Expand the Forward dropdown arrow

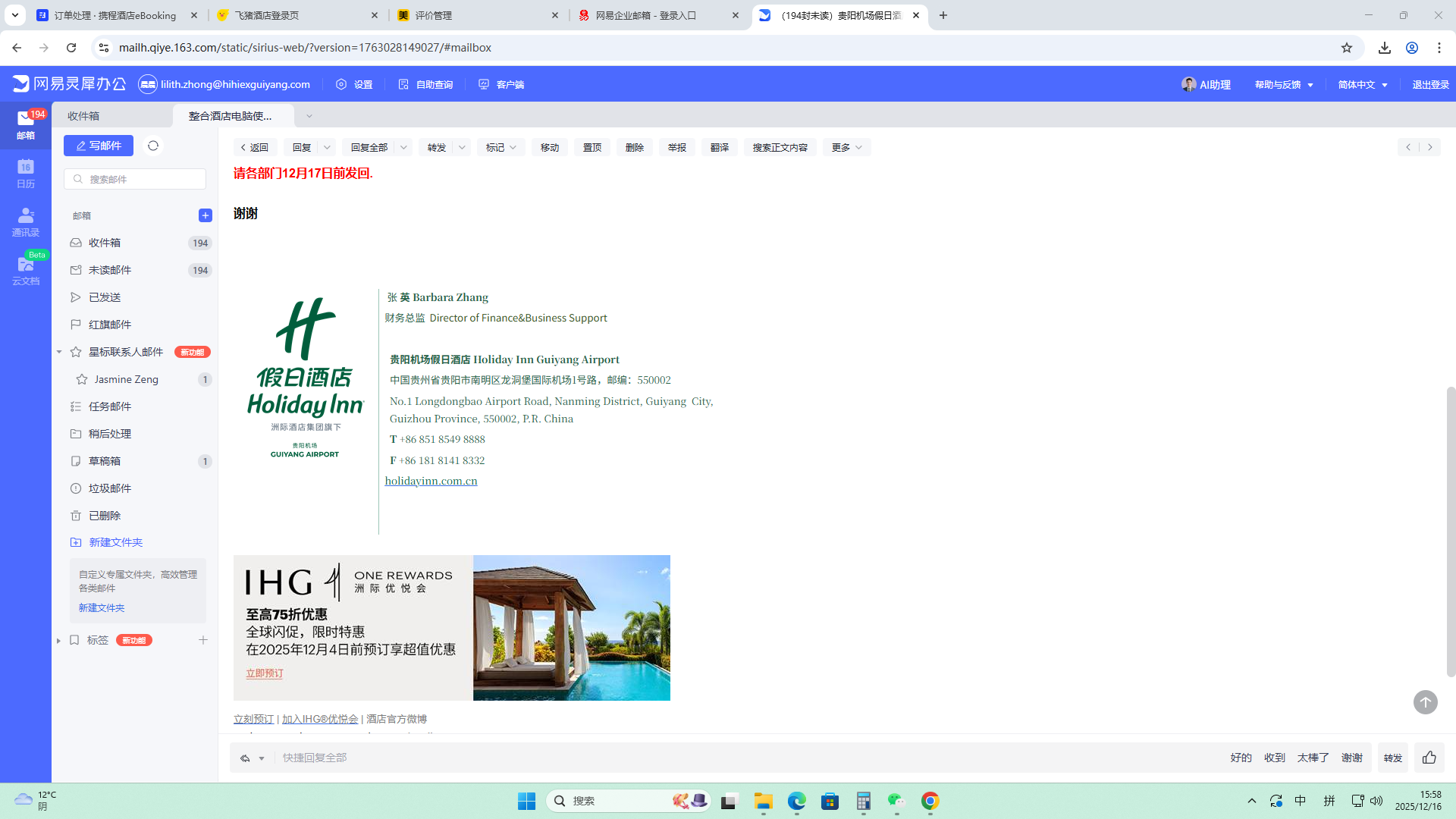462,147
